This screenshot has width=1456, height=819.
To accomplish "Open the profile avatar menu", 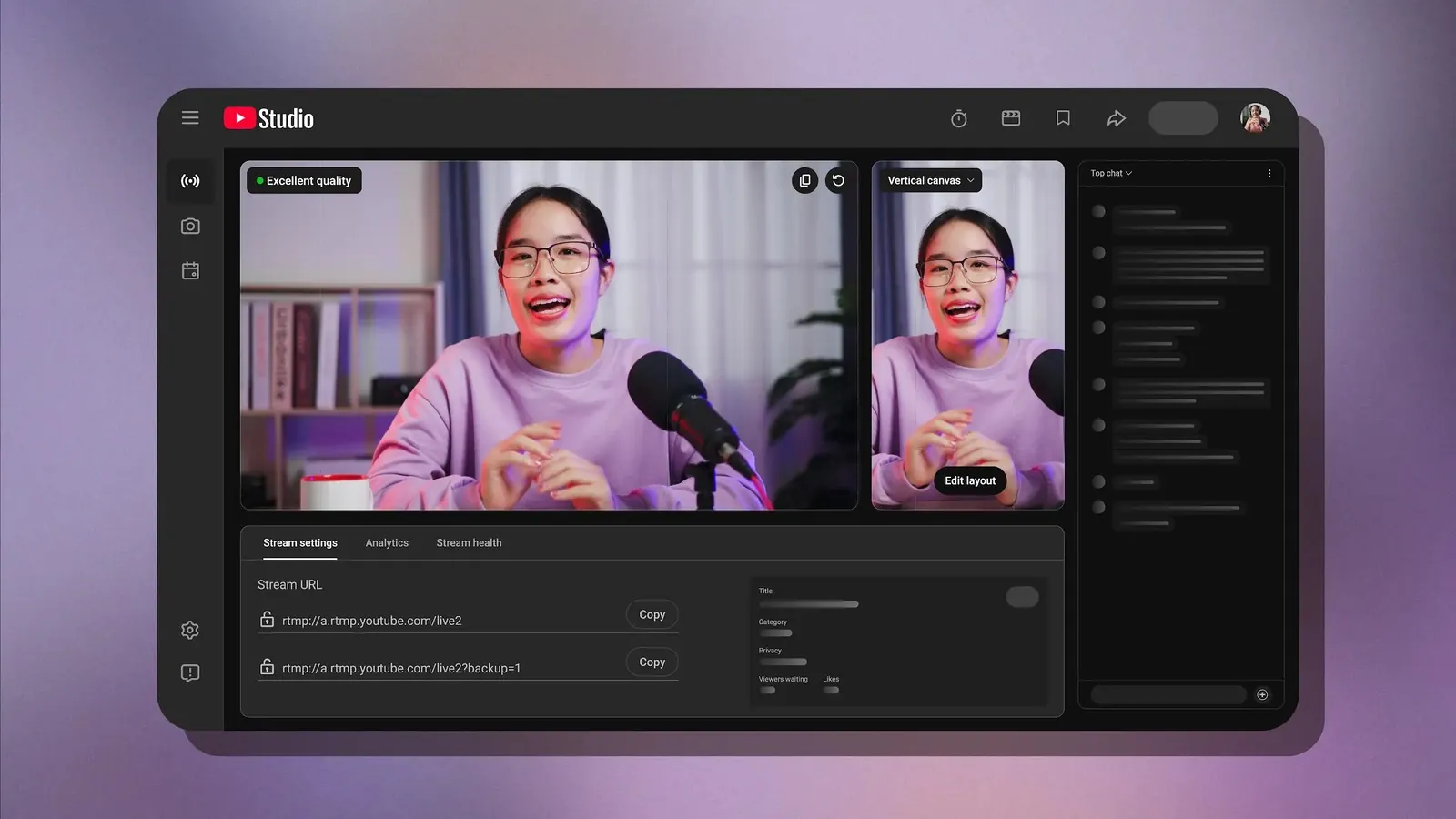I will click(x=1255, y=118).
